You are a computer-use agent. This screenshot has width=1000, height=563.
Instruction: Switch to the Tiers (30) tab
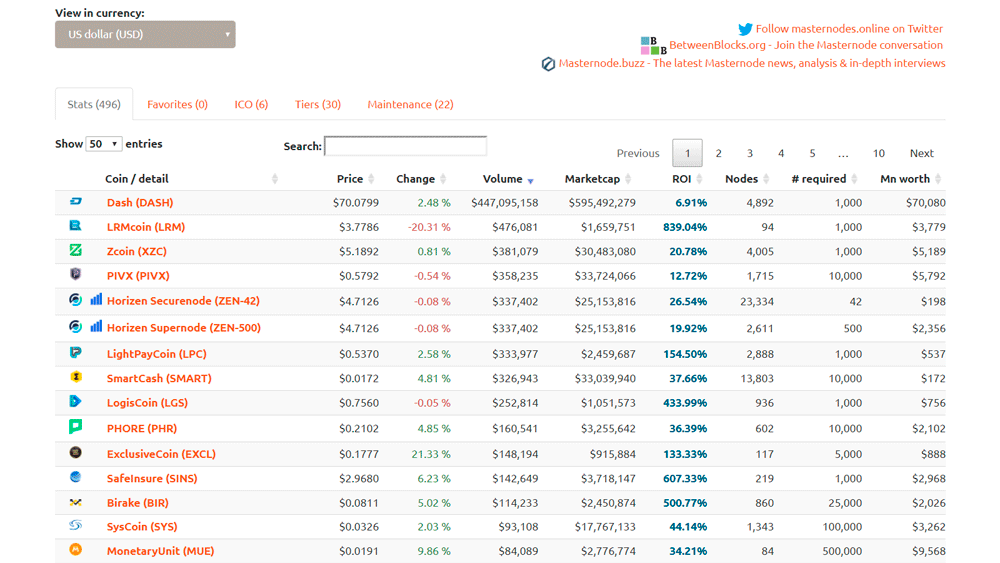pos(318,105)
